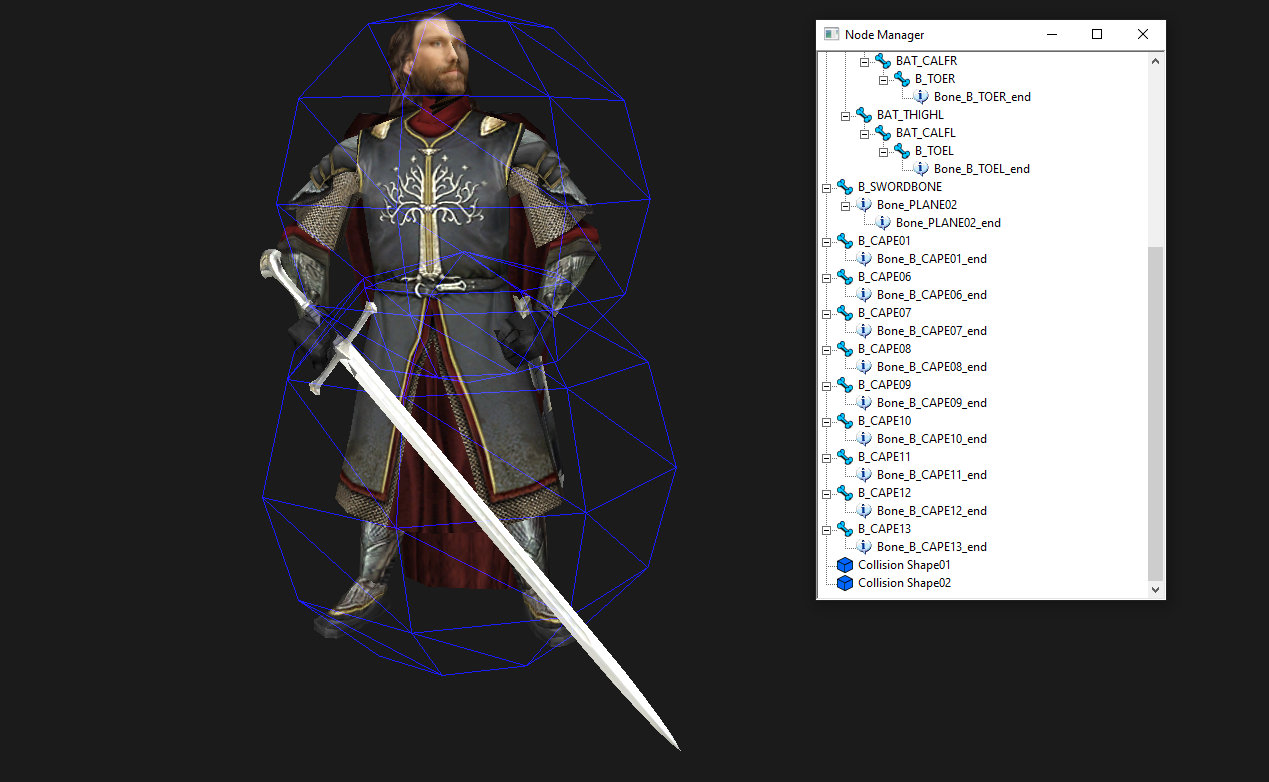Click the Node Manager scrollbar down arrow
This screenshot has width=1269, height=782.
(1156, 590)
